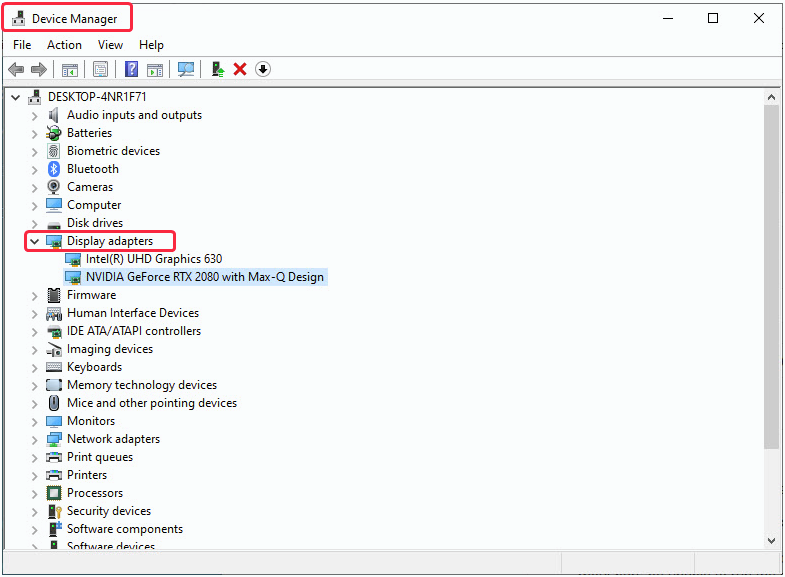Image resolution: width=785 pixels, height=577 pixels.
Task: Click the Properties toolbar icon
Action: pos(100,69)
